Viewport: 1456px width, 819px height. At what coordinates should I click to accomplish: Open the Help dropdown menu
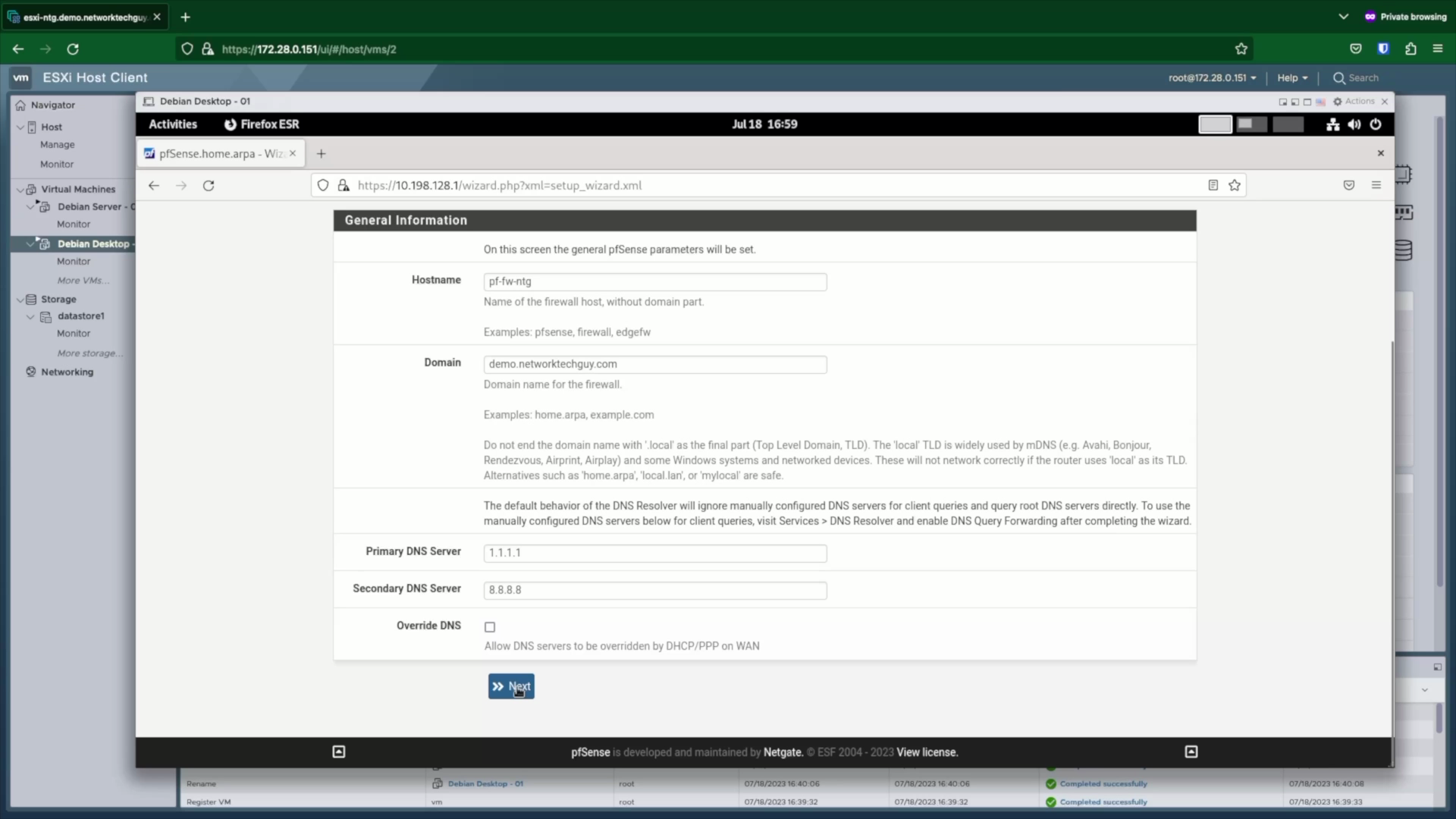[1292, 78]
